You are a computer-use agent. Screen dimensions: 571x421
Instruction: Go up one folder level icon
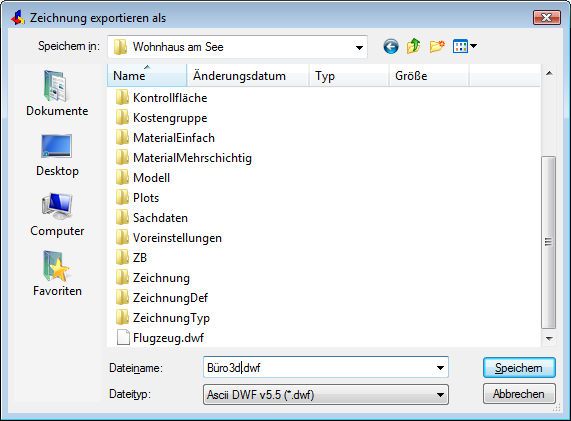(x=414, y=47)
